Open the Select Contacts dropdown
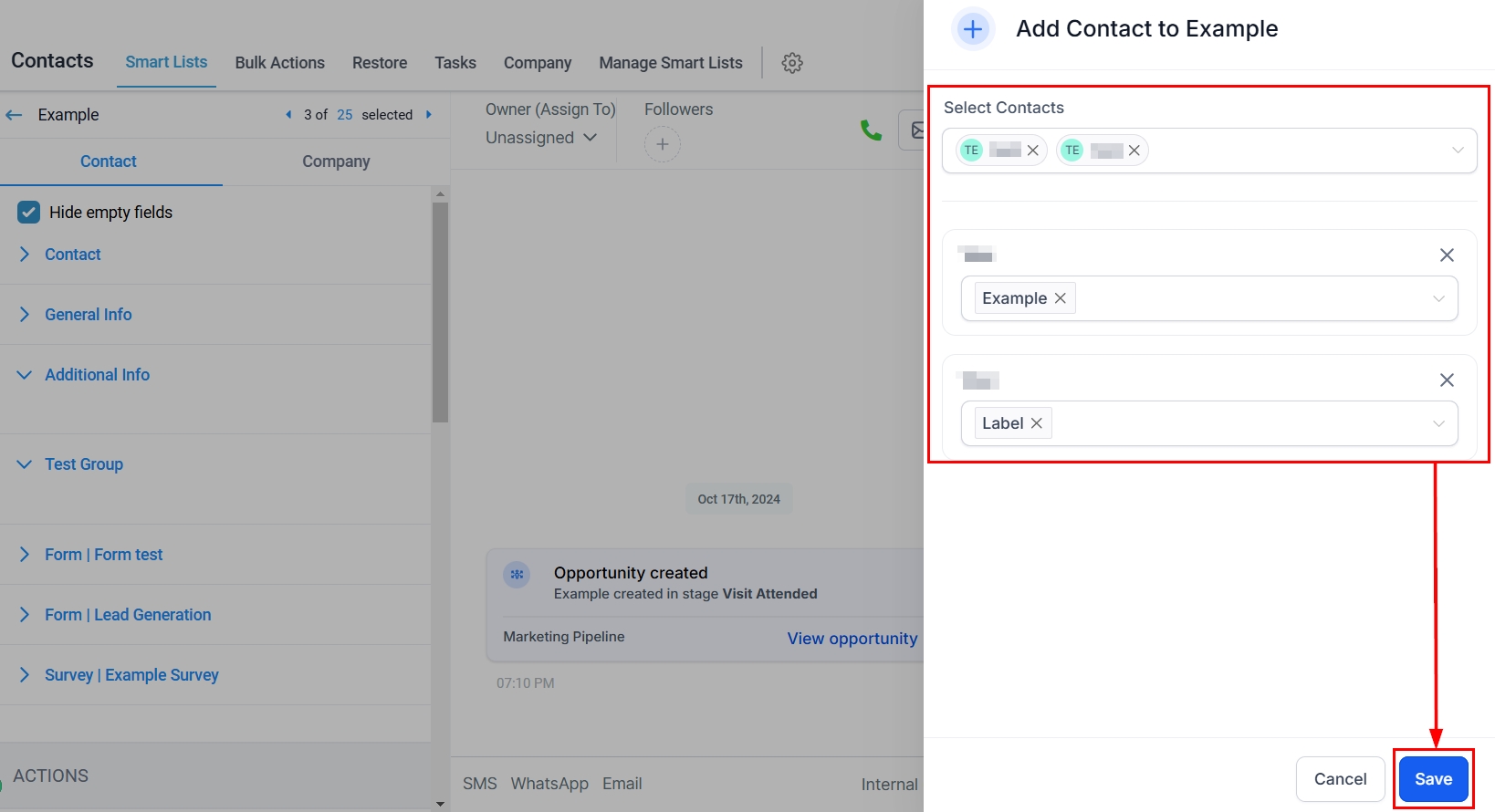This screenshot has width=1495, height=812. (1458, 151)
